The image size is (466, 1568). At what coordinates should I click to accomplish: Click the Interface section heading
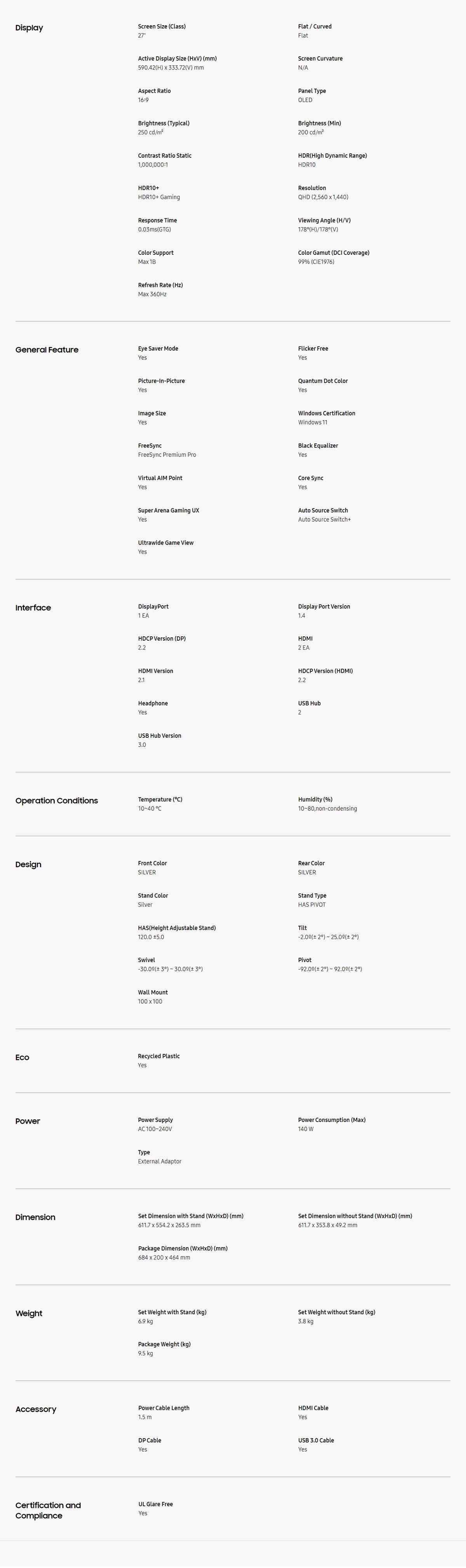click(x=33, y=608)
